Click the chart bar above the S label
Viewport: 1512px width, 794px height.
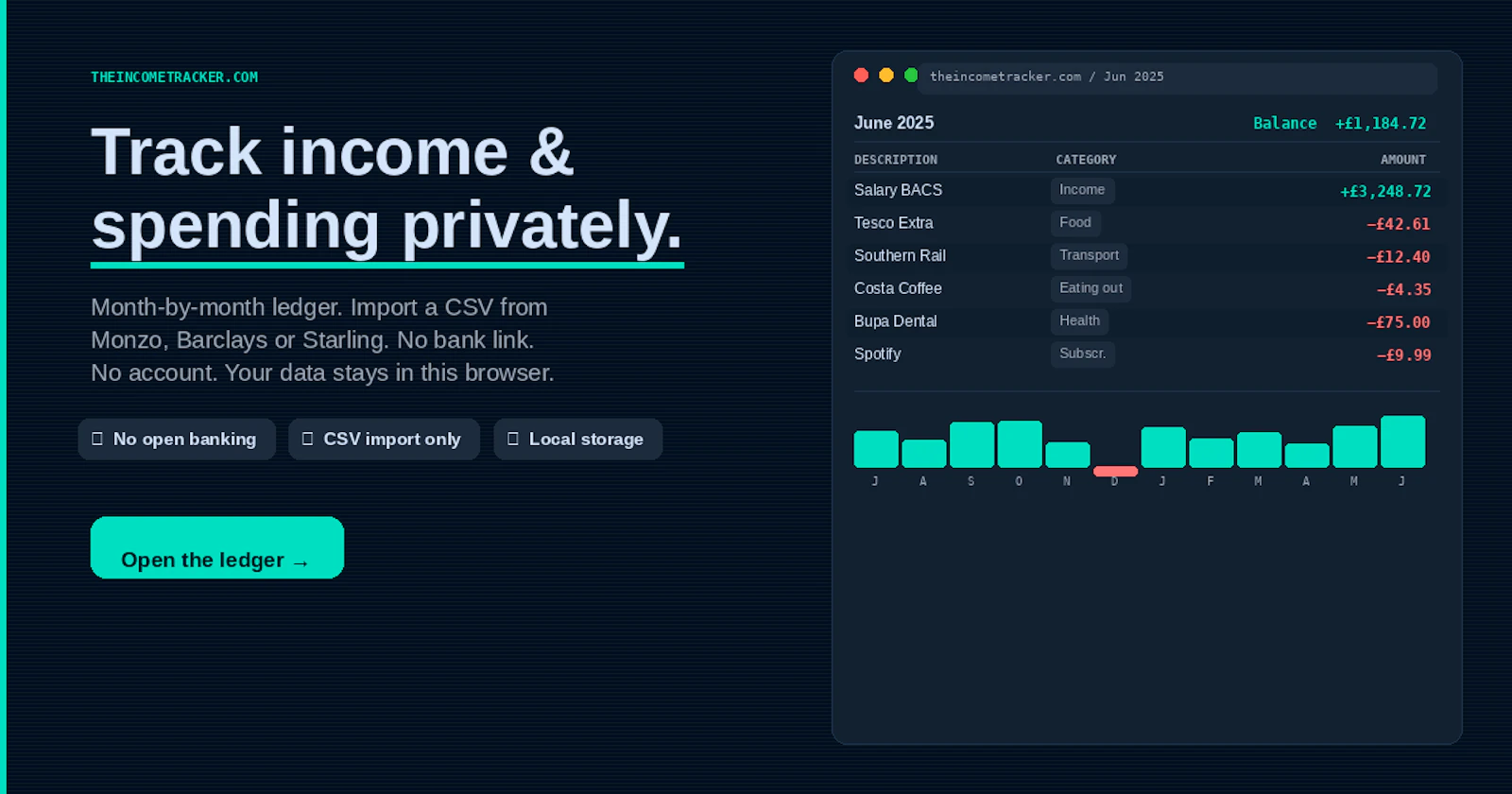(971, 445)
